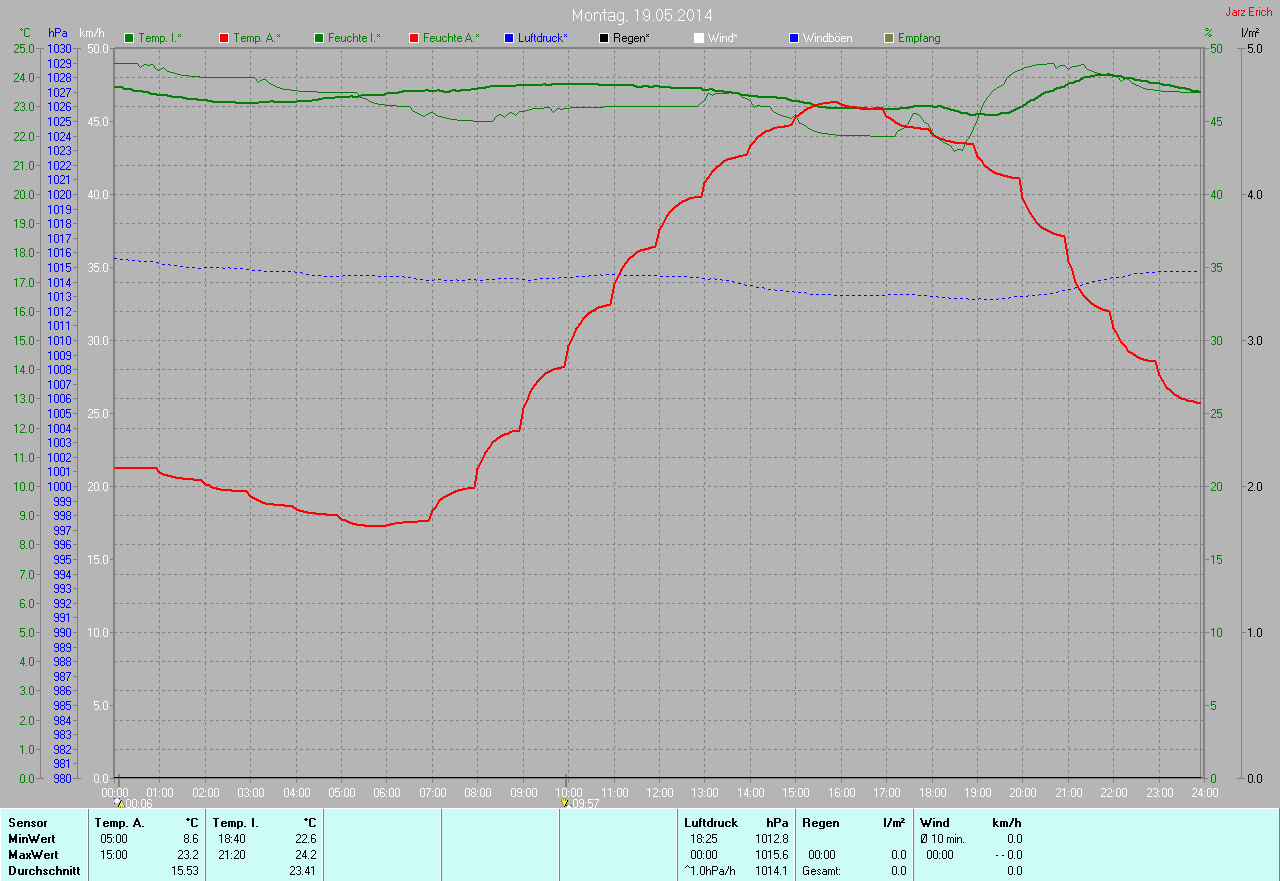Click the outdoor average value '15.53'
Screen dimensions: 1280x881
tap(185, 871)
